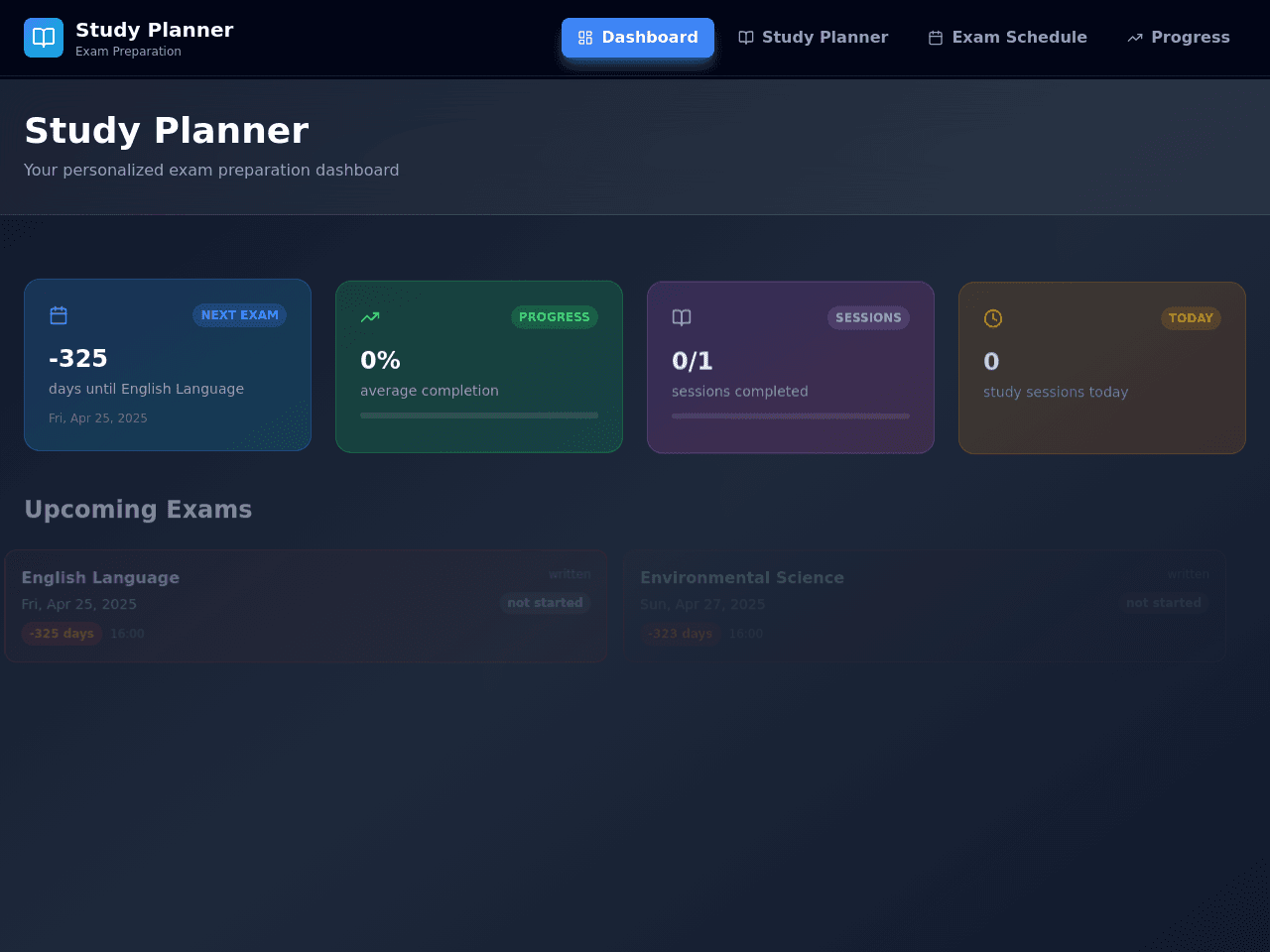Click the 'average completion' label

430,391
